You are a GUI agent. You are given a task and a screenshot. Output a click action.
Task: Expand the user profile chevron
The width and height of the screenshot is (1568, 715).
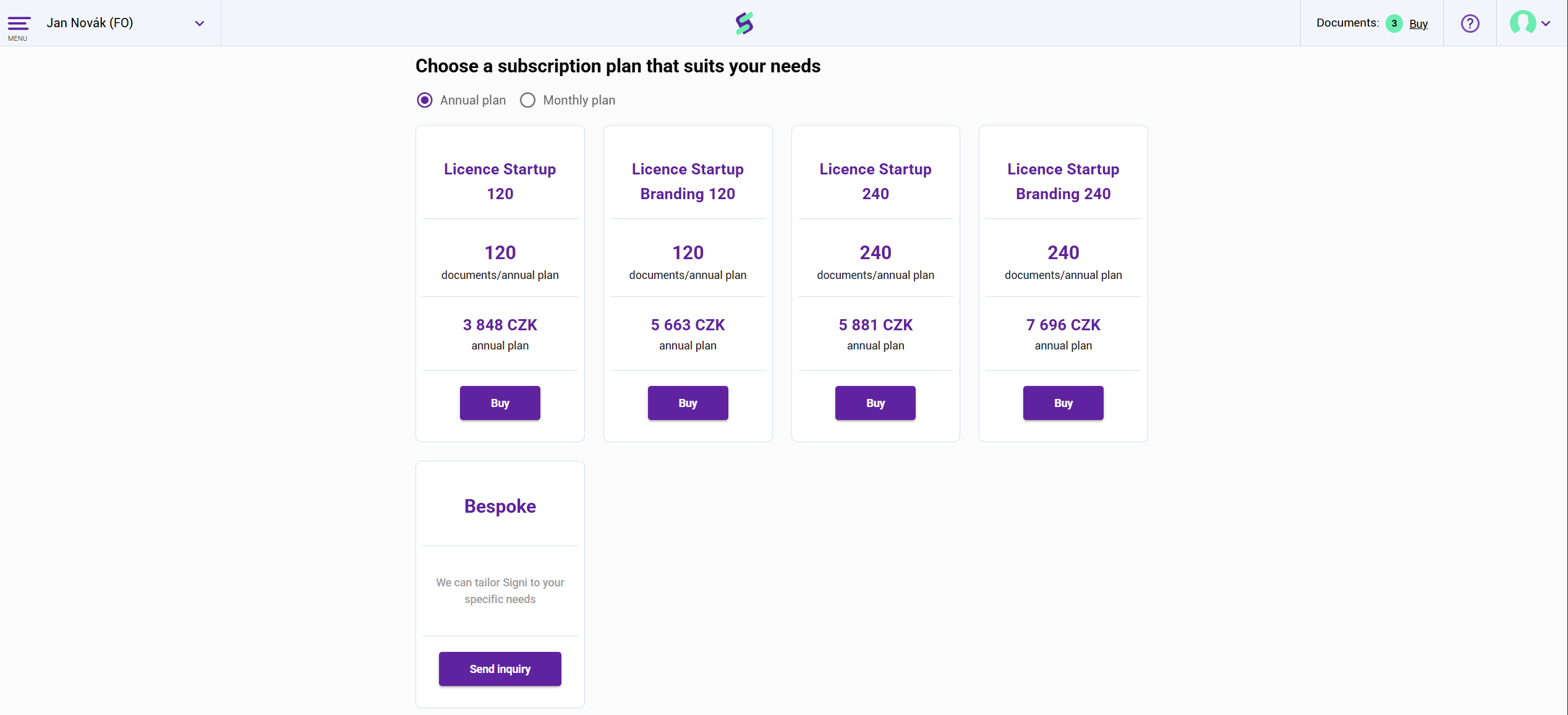pos(1546,24)
